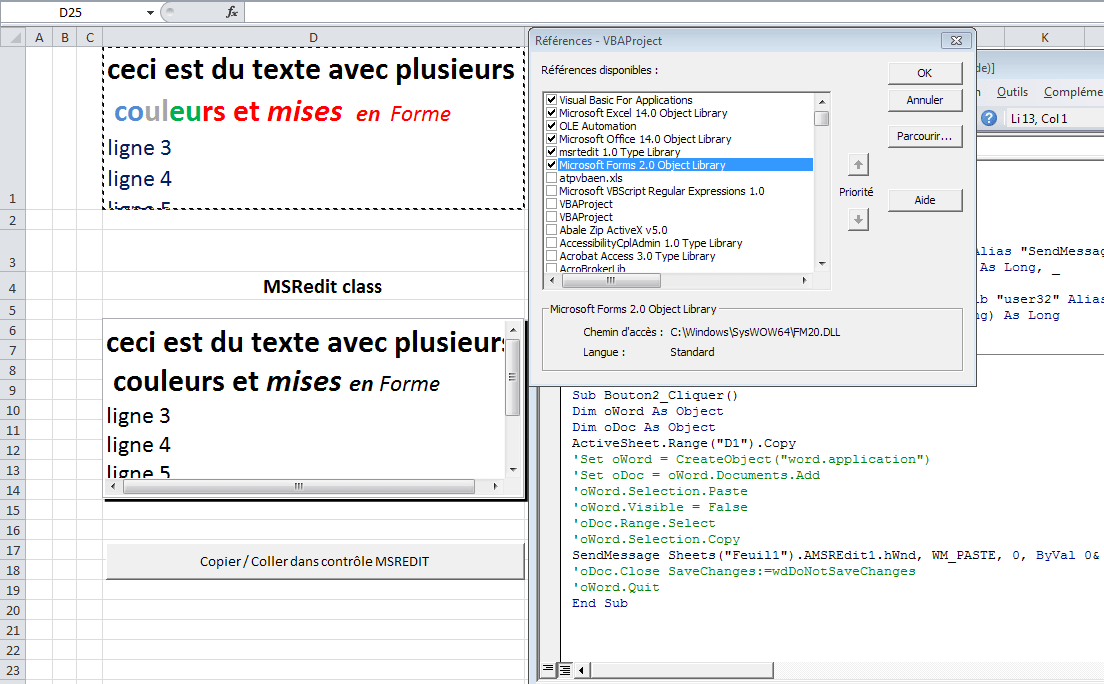Image resolution: width=1104 pixels, height=684 pixels.
Task: Click the Priority up arrow in References dialog
Action: [x=857, y=164]
